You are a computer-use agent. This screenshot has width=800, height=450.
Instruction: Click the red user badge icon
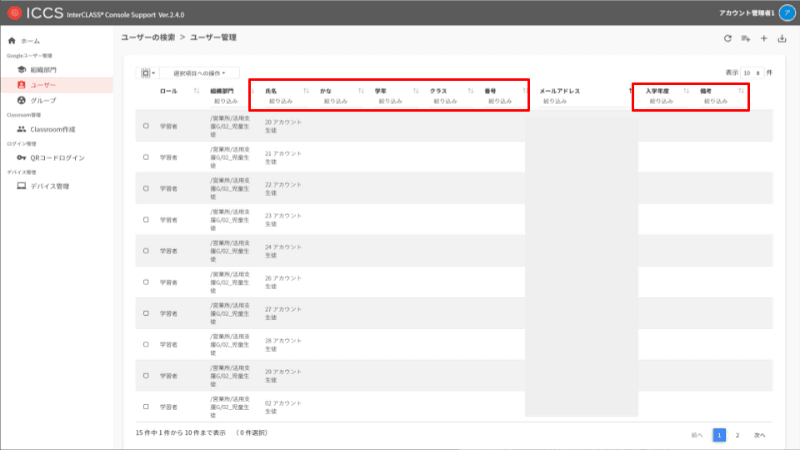[21, 85]
